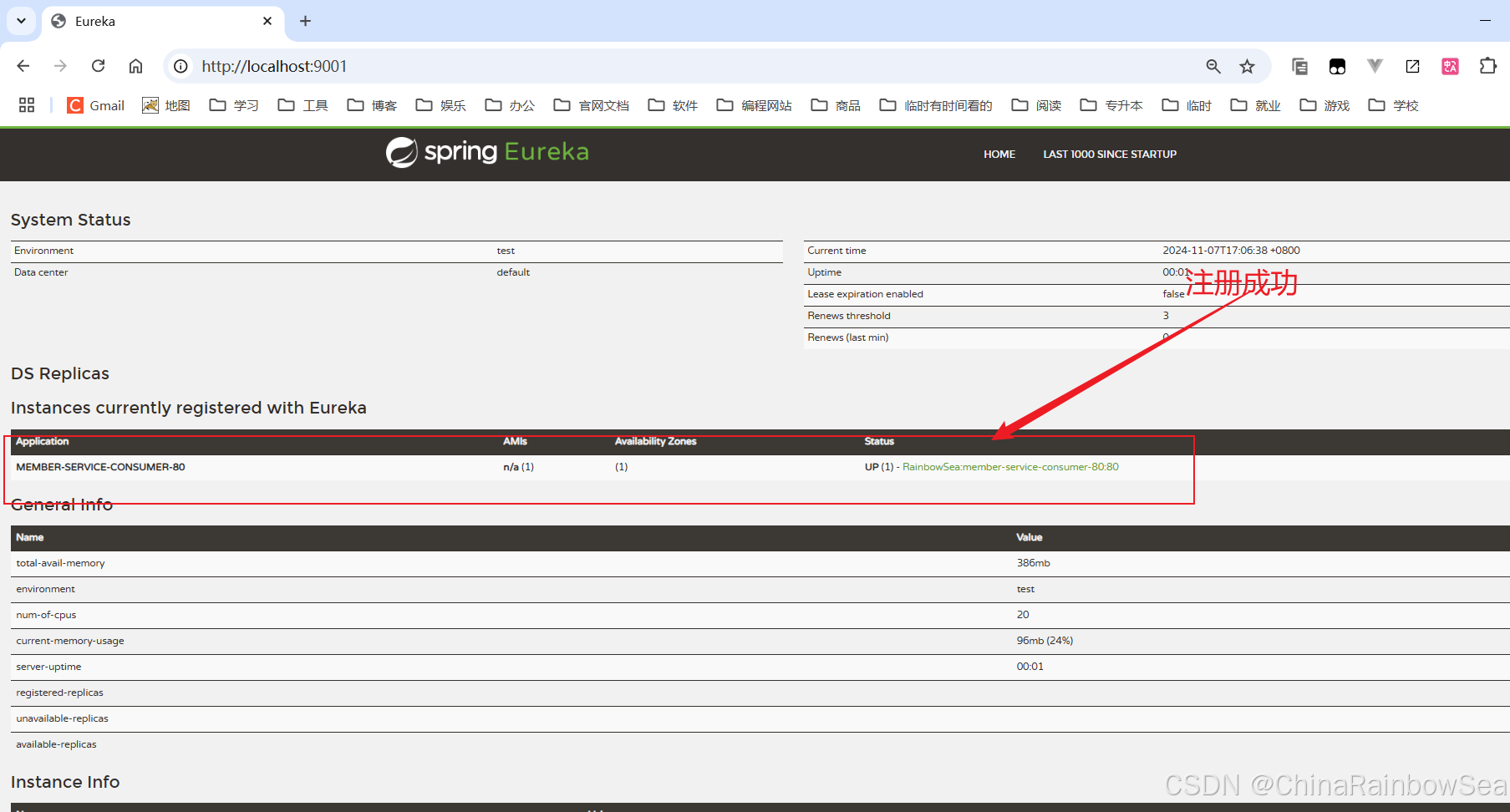This screenshot has width=1510, height=812.
Task: Go forward to the next page
Action: [x=60, y=66]
